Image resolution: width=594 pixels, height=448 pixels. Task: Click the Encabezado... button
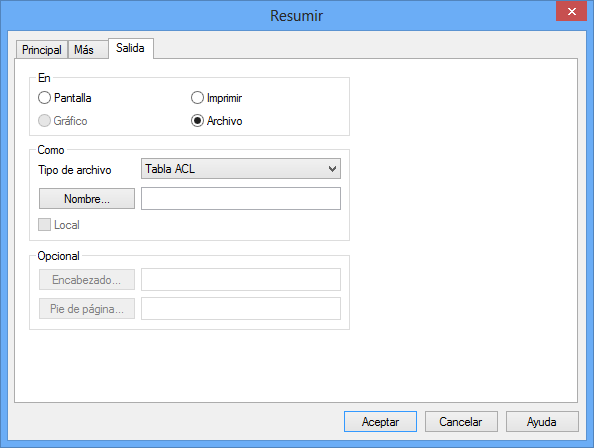[x=87, y=279]
